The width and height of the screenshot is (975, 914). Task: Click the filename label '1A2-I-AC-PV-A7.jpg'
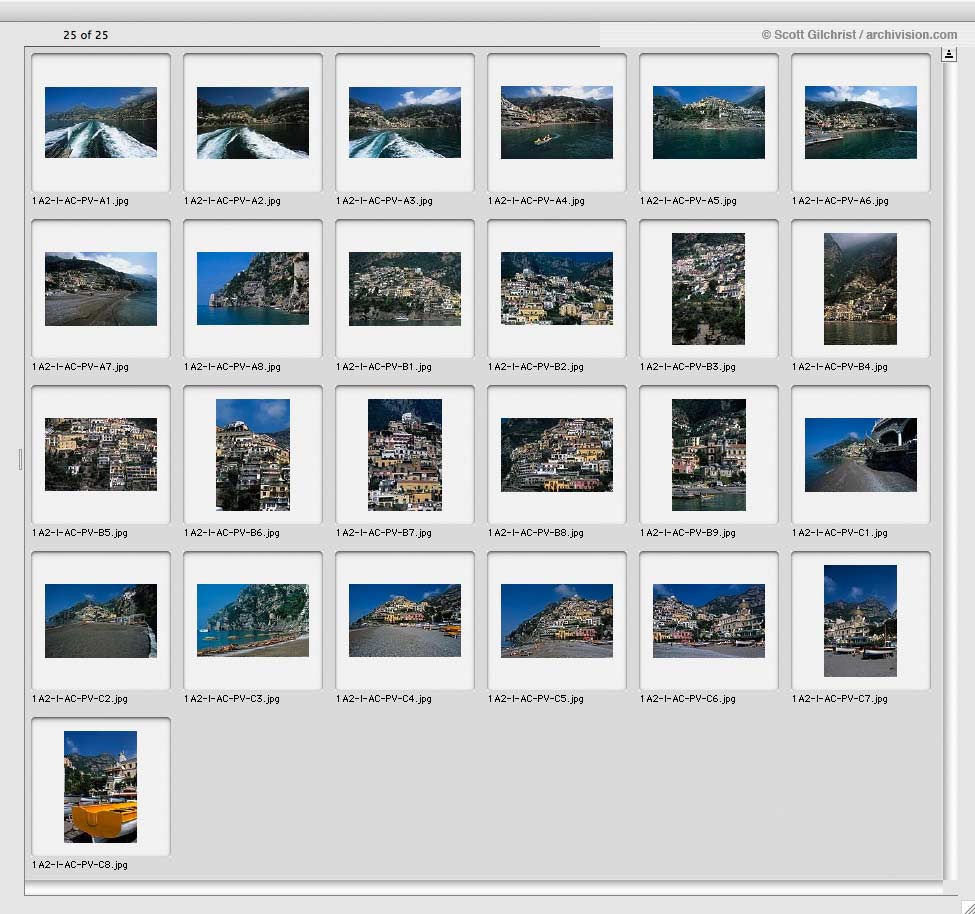(80, 367)
